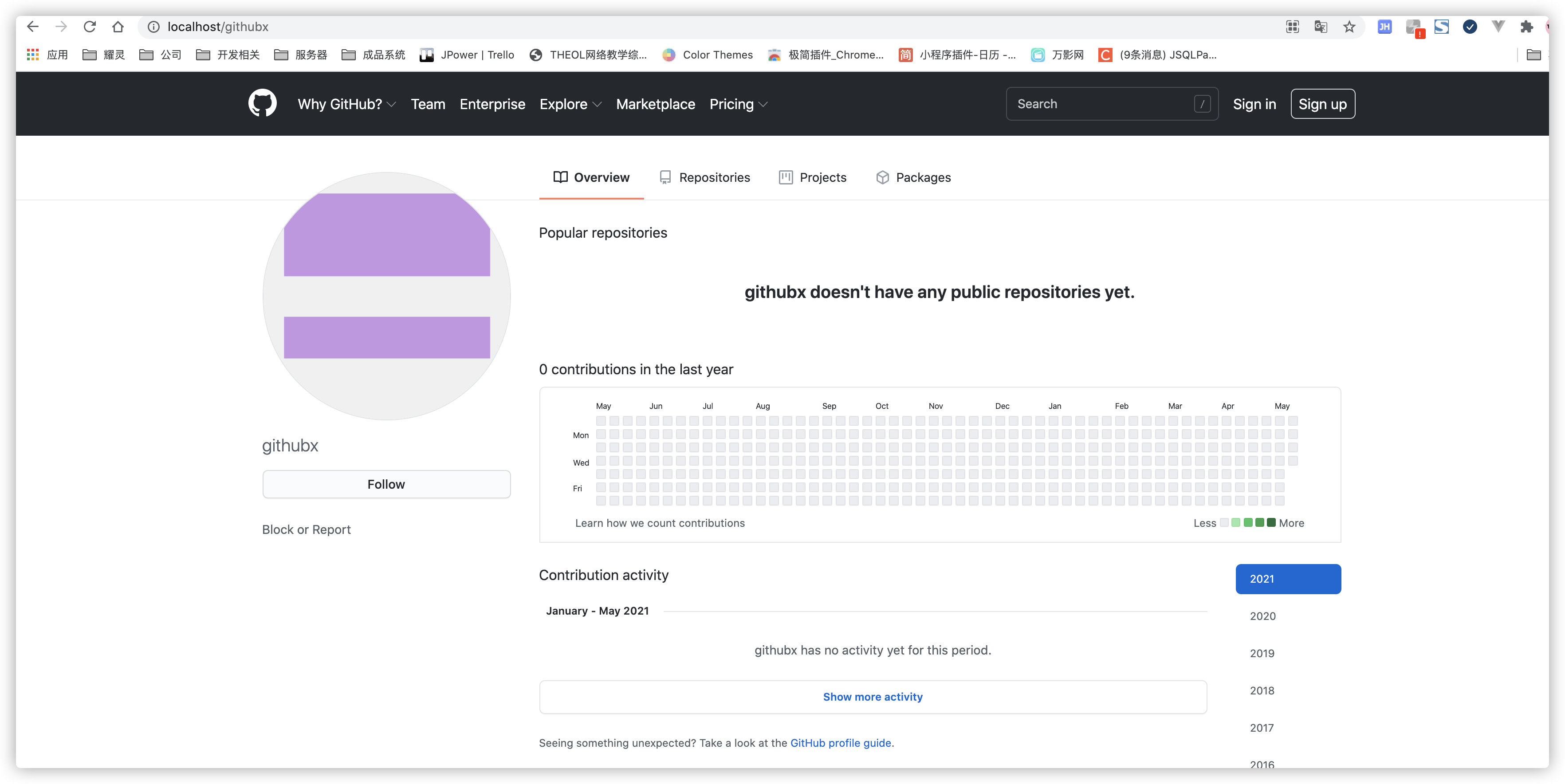
Task: Open THEOL网络教学综... bookmark
Action: click(588, 55)
